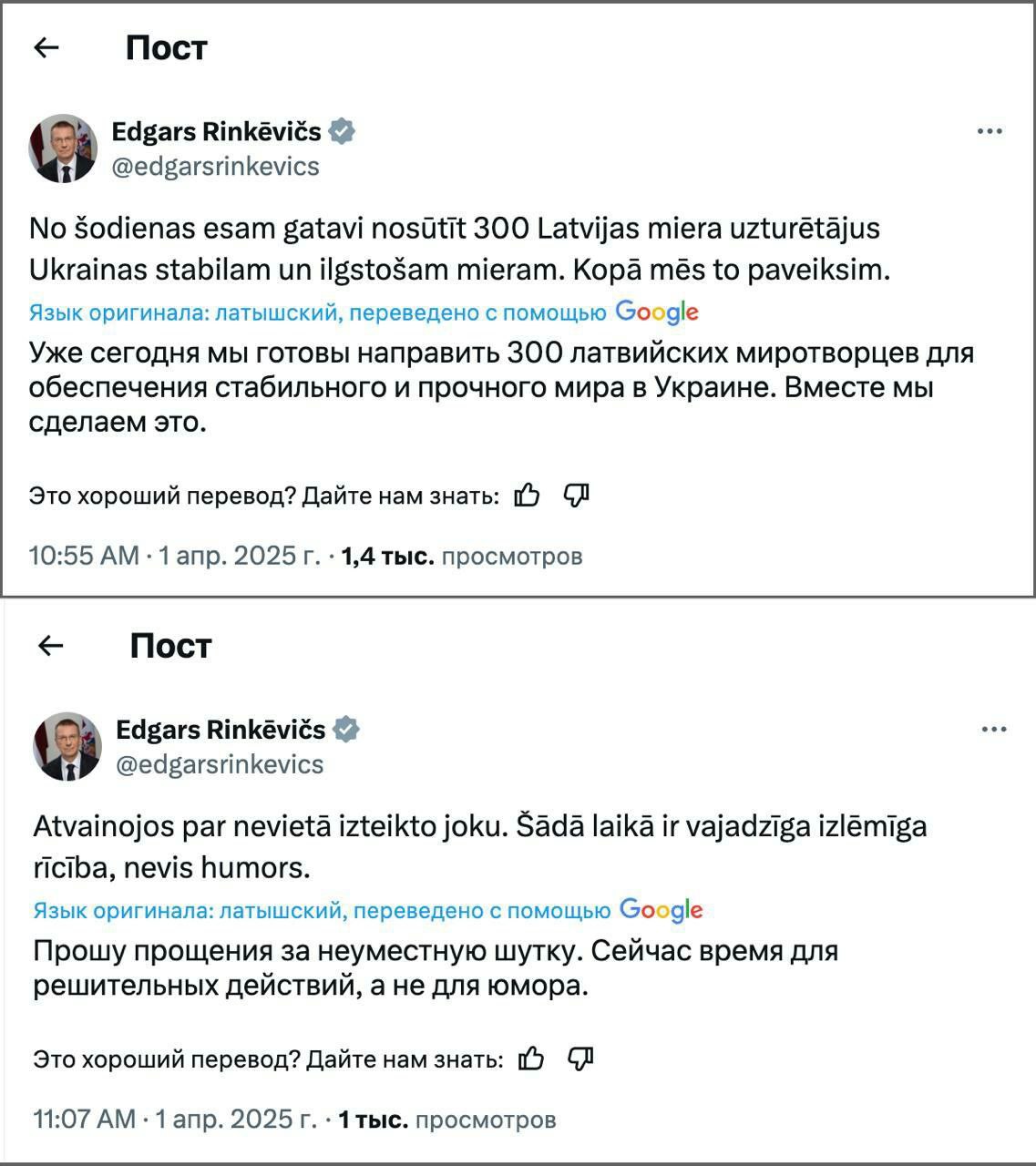Open the three-dot menu on the top post

tap(990, 132)
